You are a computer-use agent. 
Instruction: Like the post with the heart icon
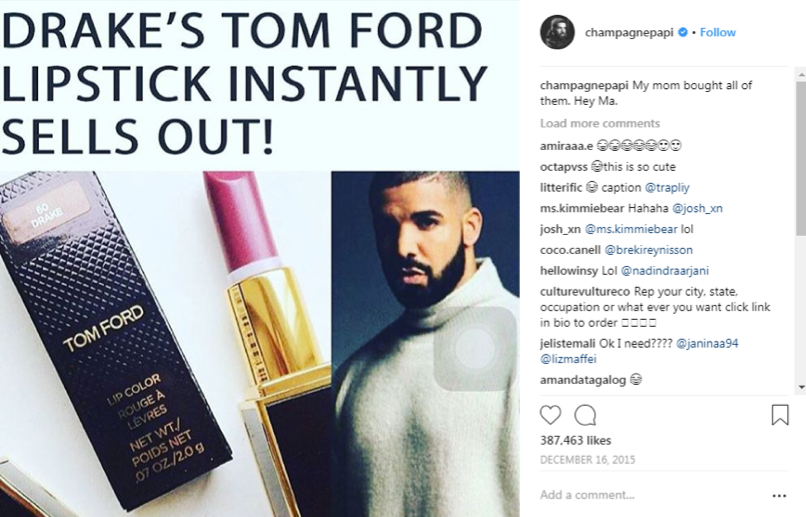550,415
